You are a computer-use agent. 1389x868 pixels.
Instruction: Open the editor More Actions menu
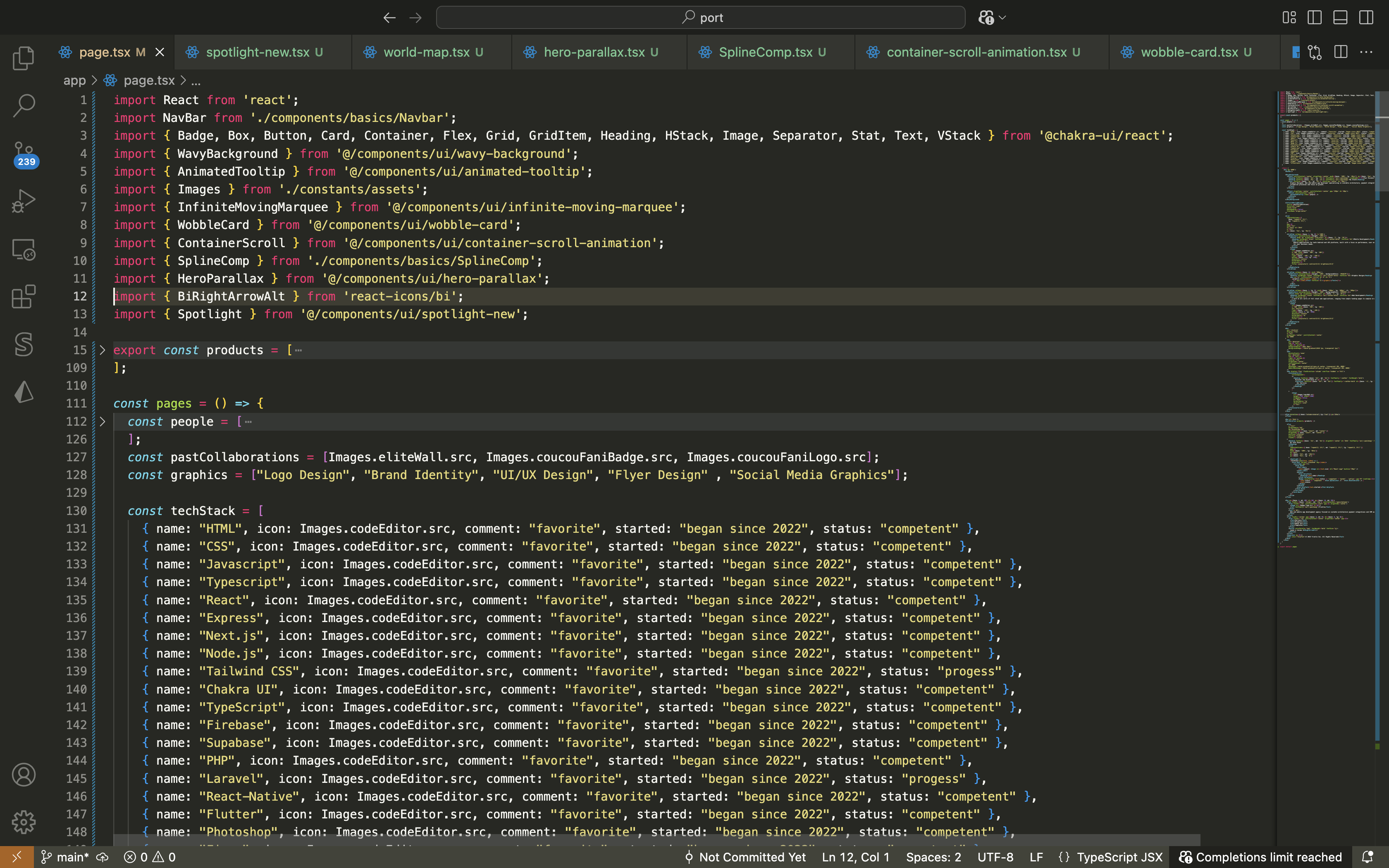coord(1367,52)
